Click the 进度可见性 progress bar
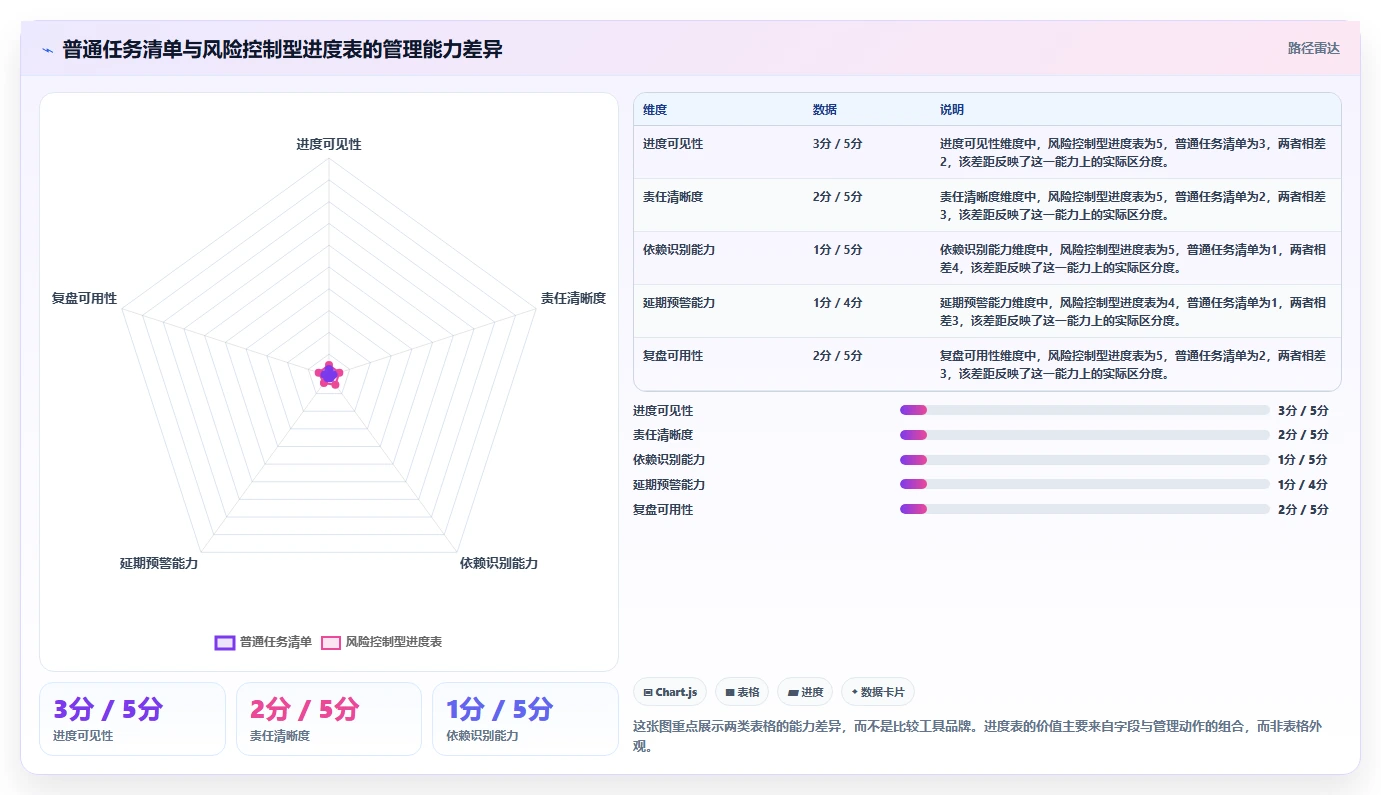The height and width of the screenshot is (795, 1381). (1084, 410)
